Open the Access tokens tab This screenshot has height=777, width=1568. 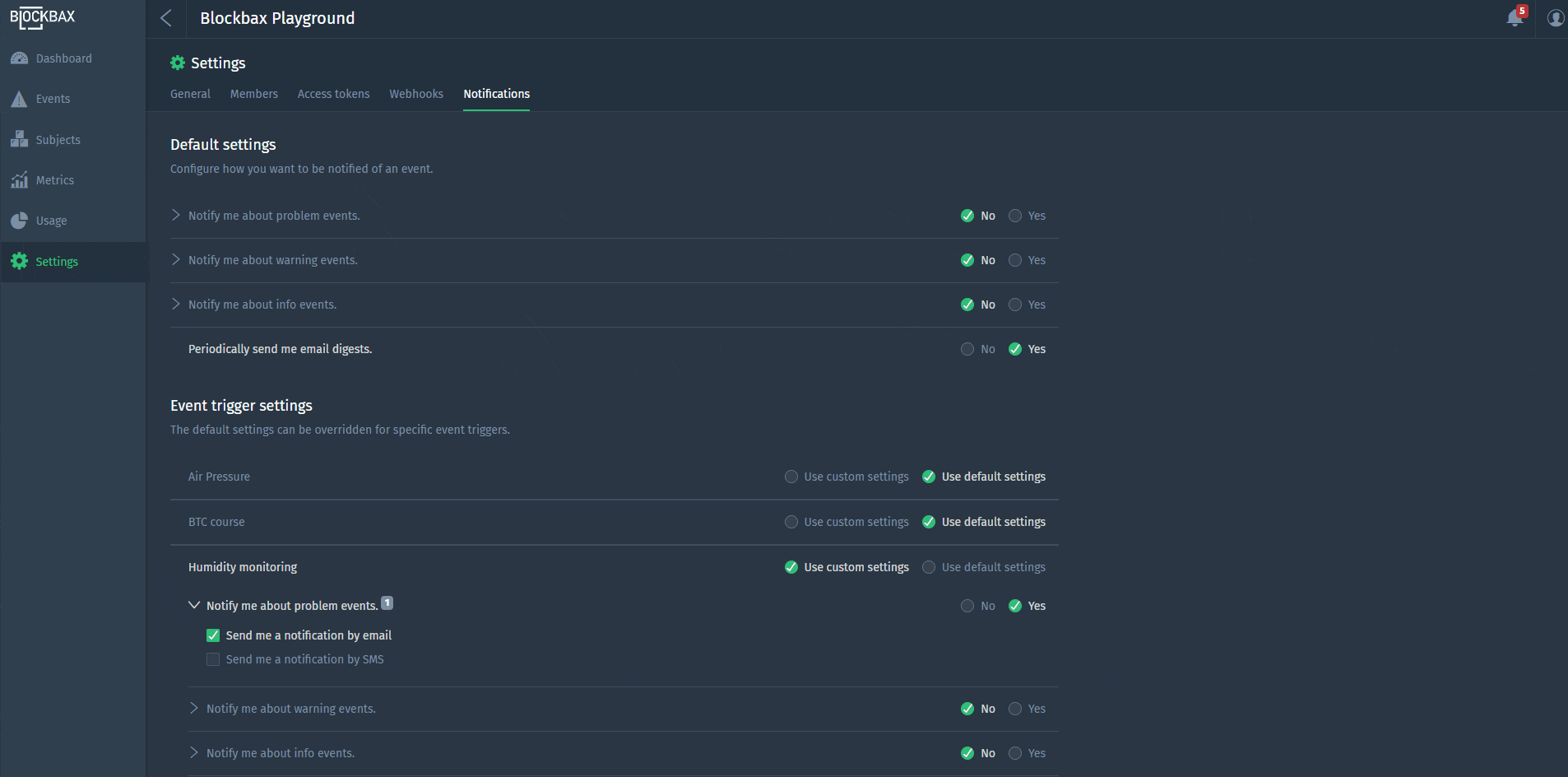click(x=333, y=94)
